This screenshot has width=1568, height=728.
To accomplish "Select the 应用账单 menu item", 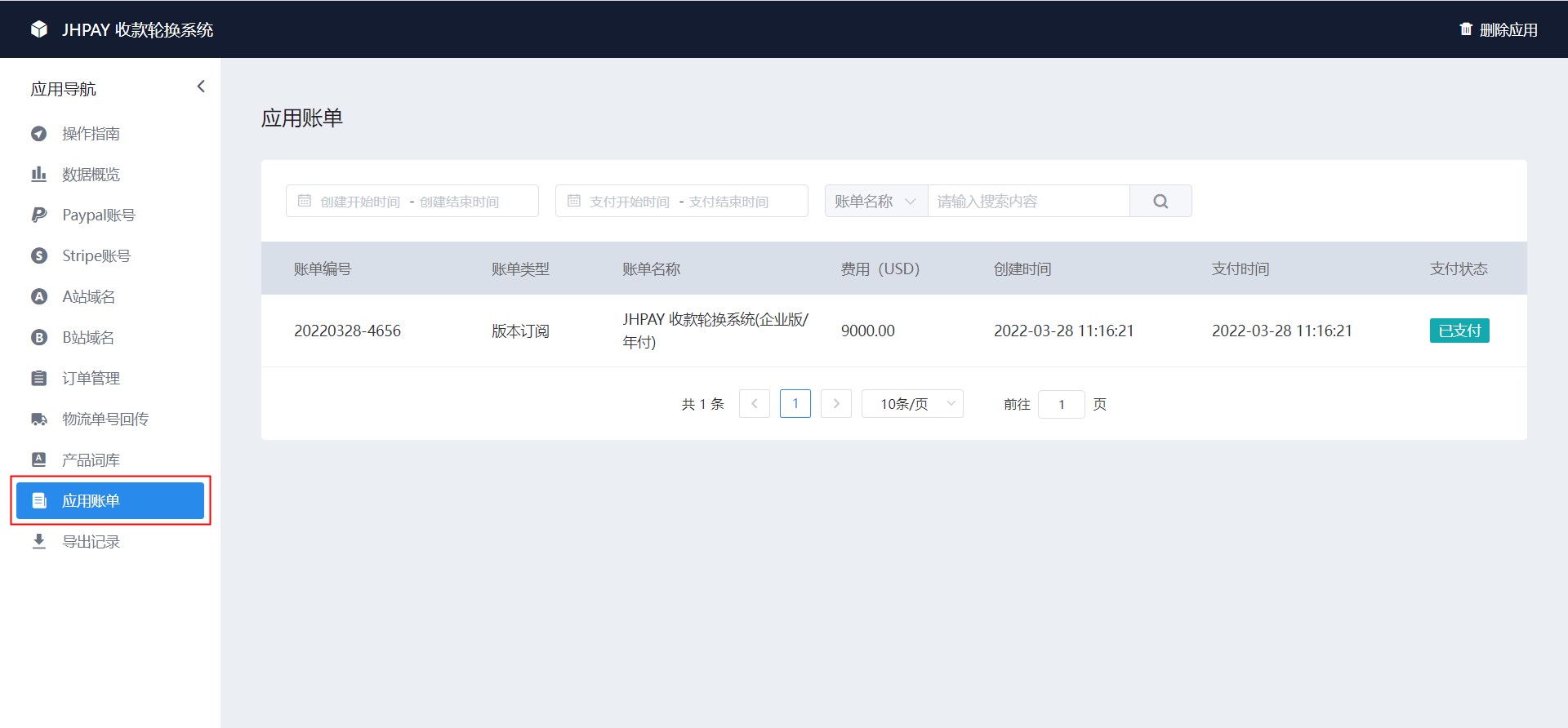I will click(x=110, y=501).
